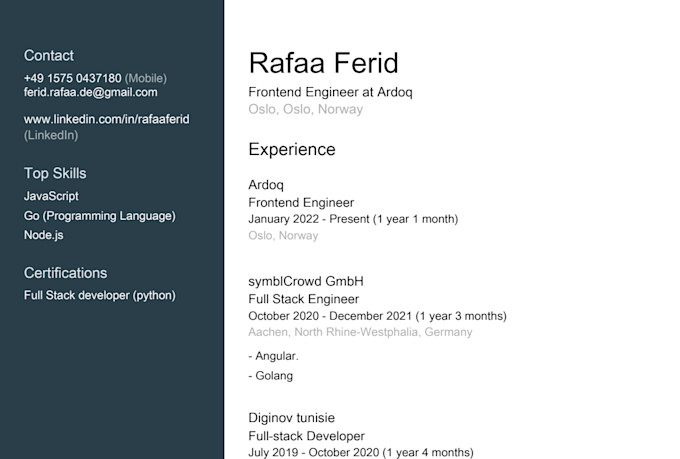Click the Experience section heading
680x459 pixels.
coord(292,149)
